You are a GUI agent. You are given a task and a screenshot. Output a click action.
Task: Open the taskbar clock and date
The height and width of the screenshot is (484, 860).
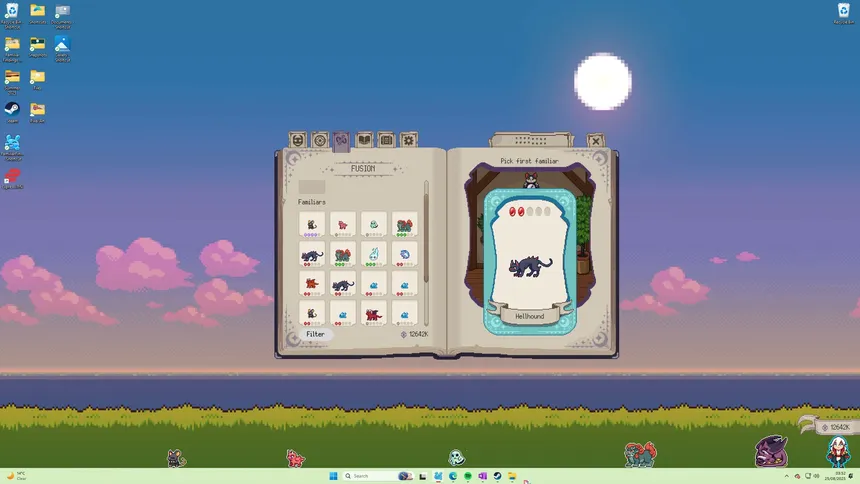836,476
